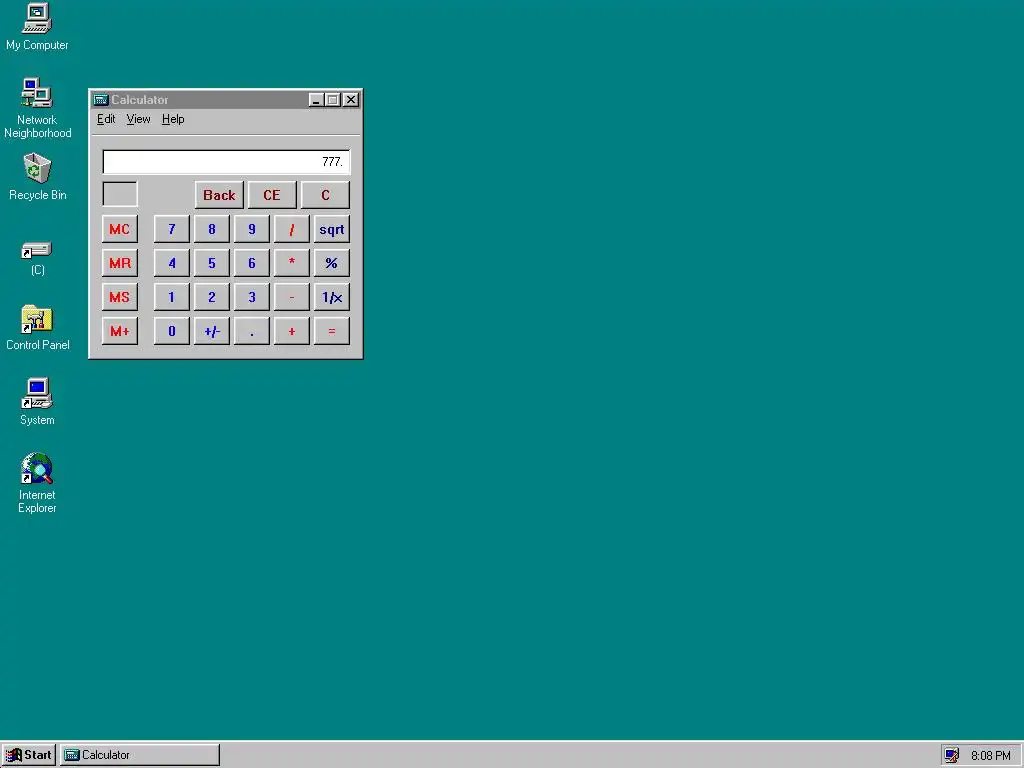Click the Calculator taskbar button

[x=140, y=755]
